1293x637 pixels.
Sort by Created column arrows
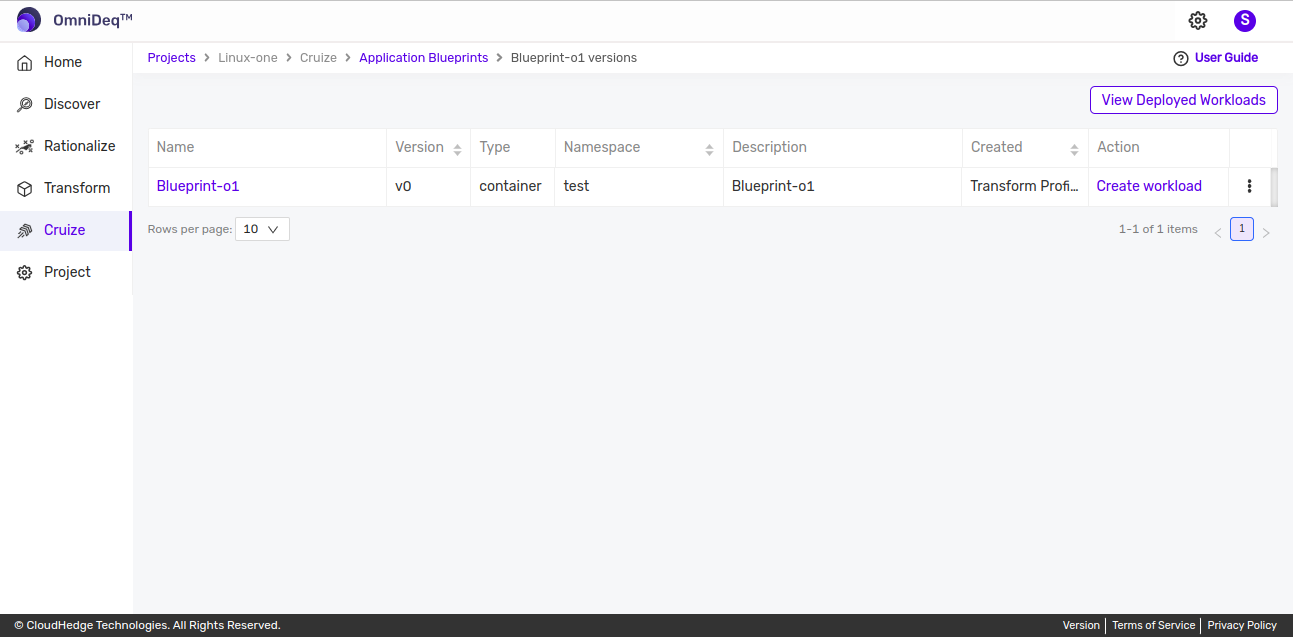[1074, 149]
